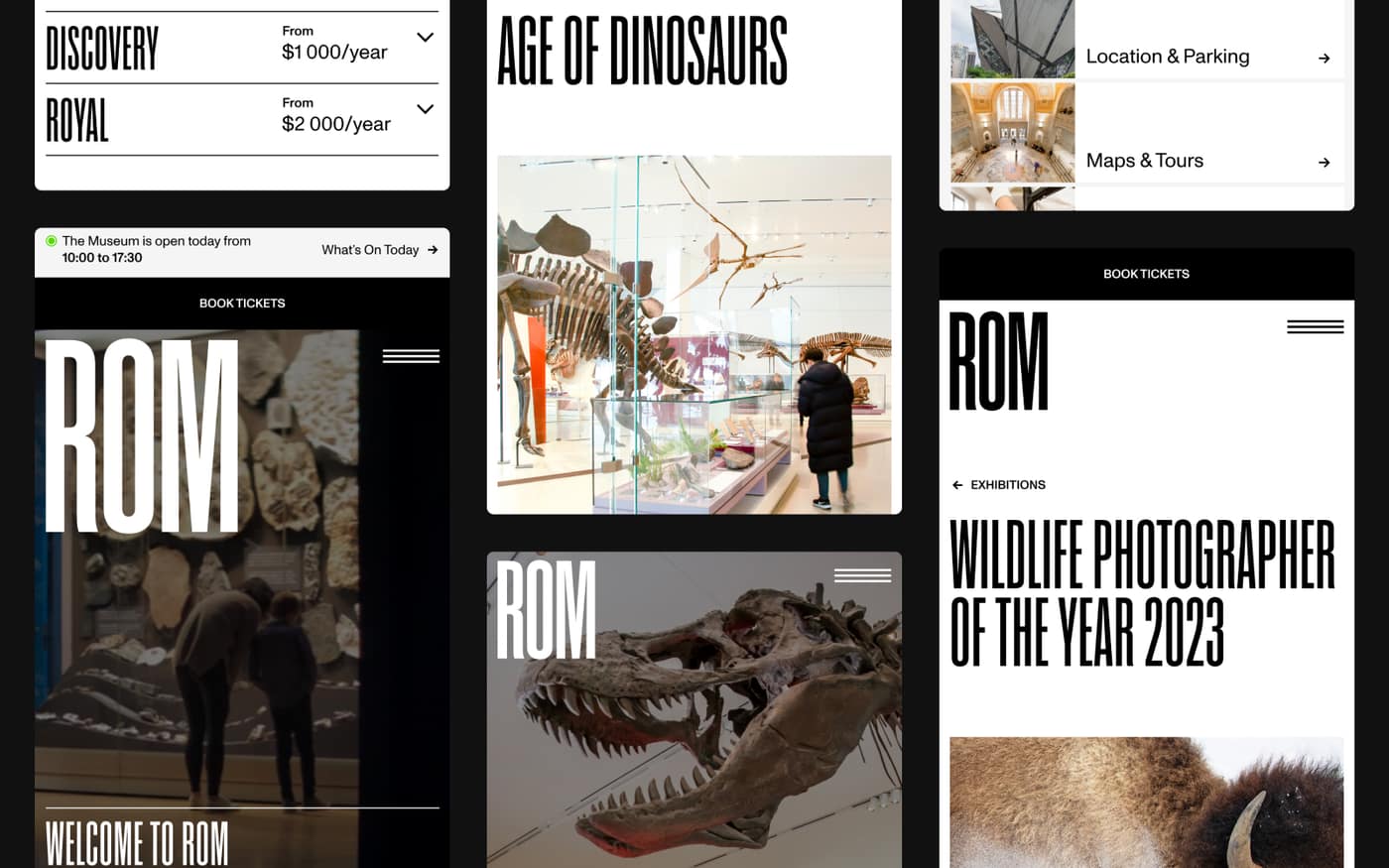
Task: Expand the Discovery membership chevron
Action: (x=425, y=38)
